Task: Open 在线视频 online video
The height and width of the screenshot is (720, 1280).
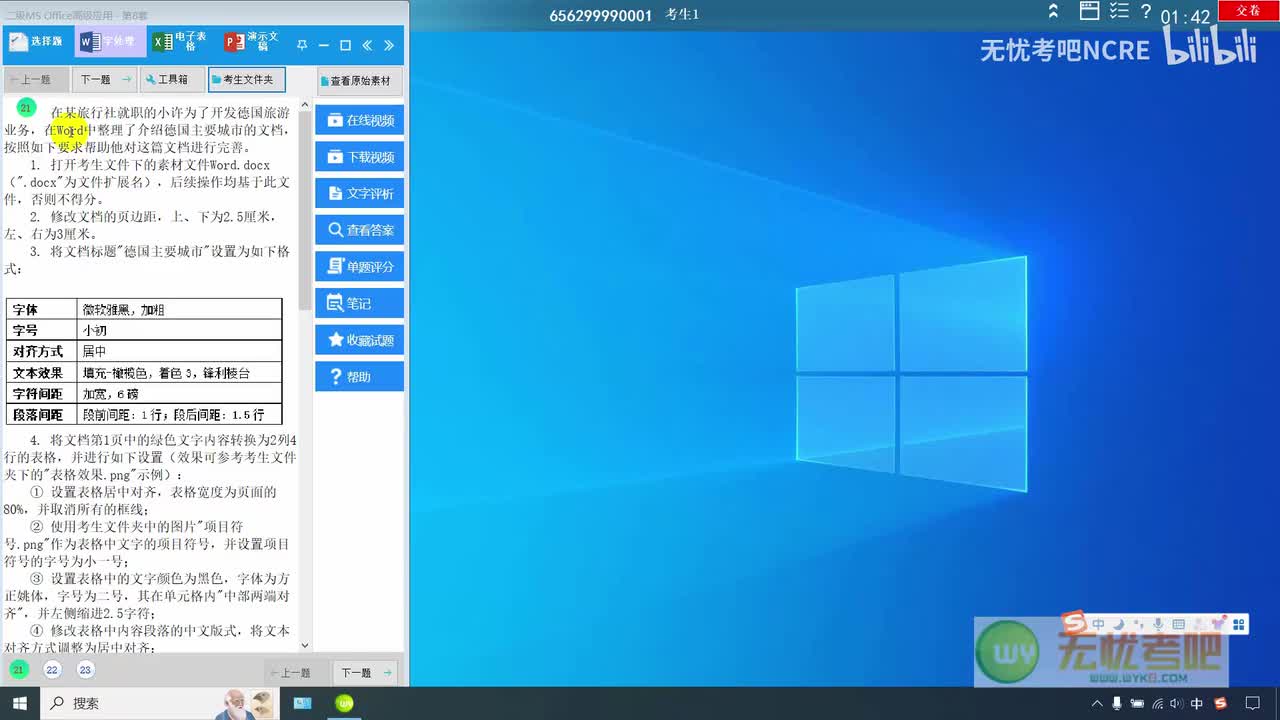Action: point(360,120)
